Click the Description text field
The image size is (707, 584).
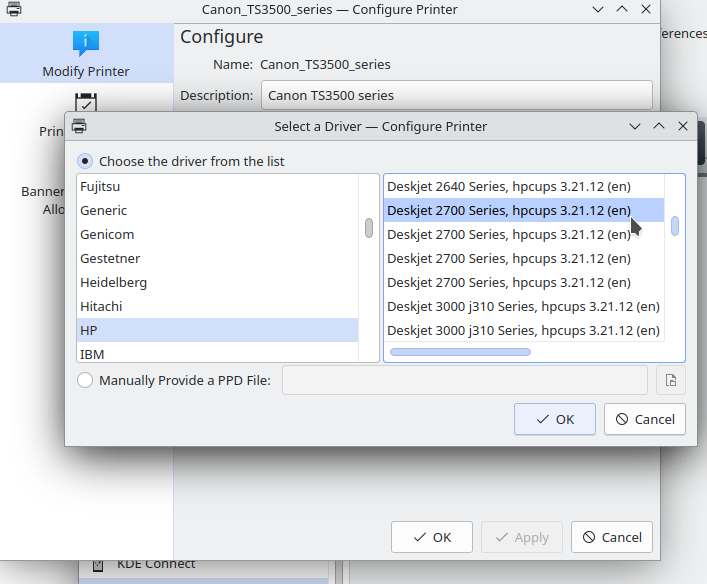(456, 96)
